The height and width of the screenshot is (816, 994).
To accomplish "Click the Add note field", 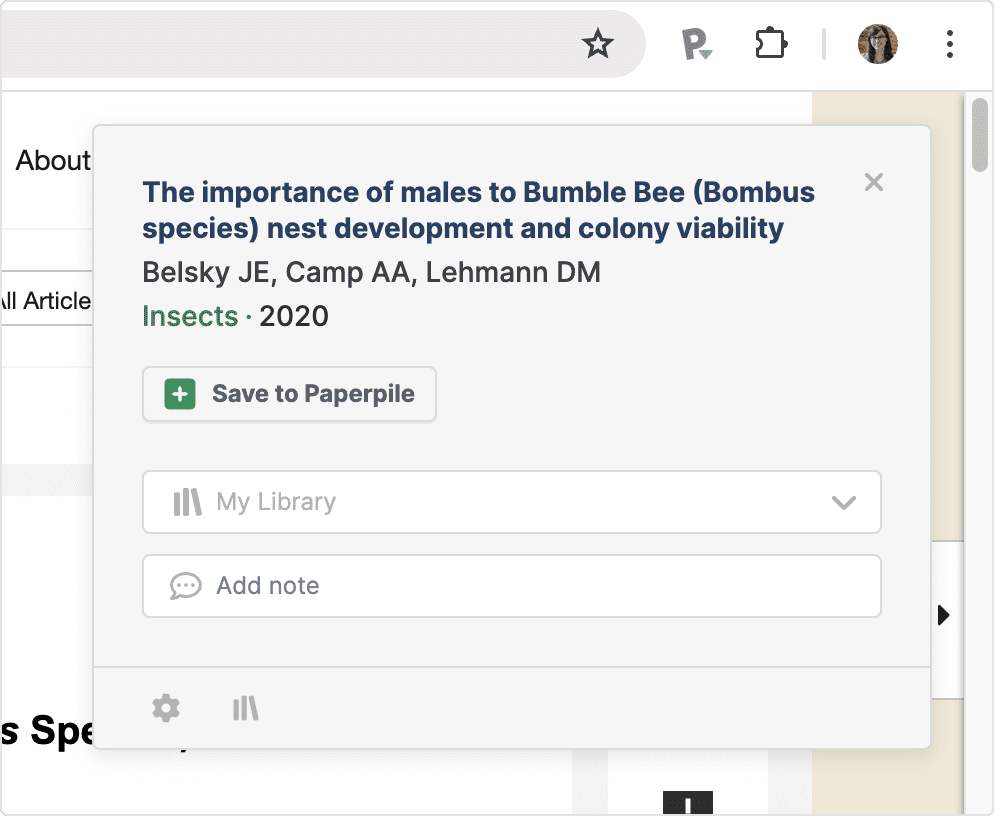I will pyautogui.click(x=511, y=586).
